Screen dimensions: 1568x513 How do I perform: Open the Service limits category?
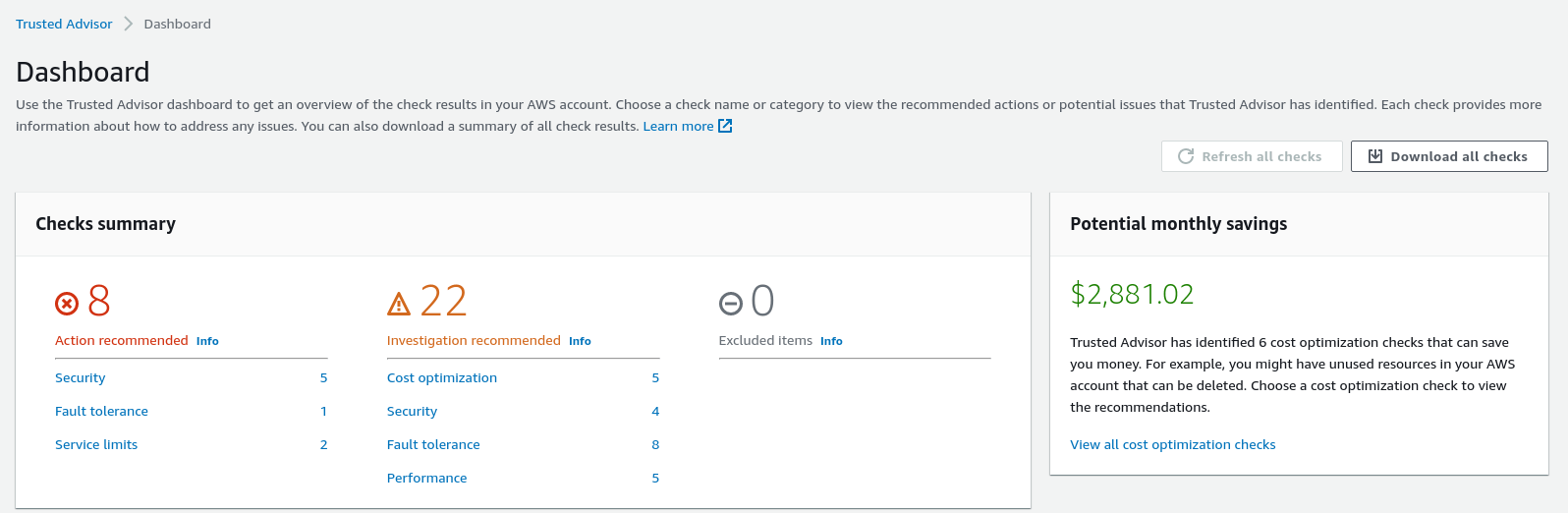click(x=96, y=444)
